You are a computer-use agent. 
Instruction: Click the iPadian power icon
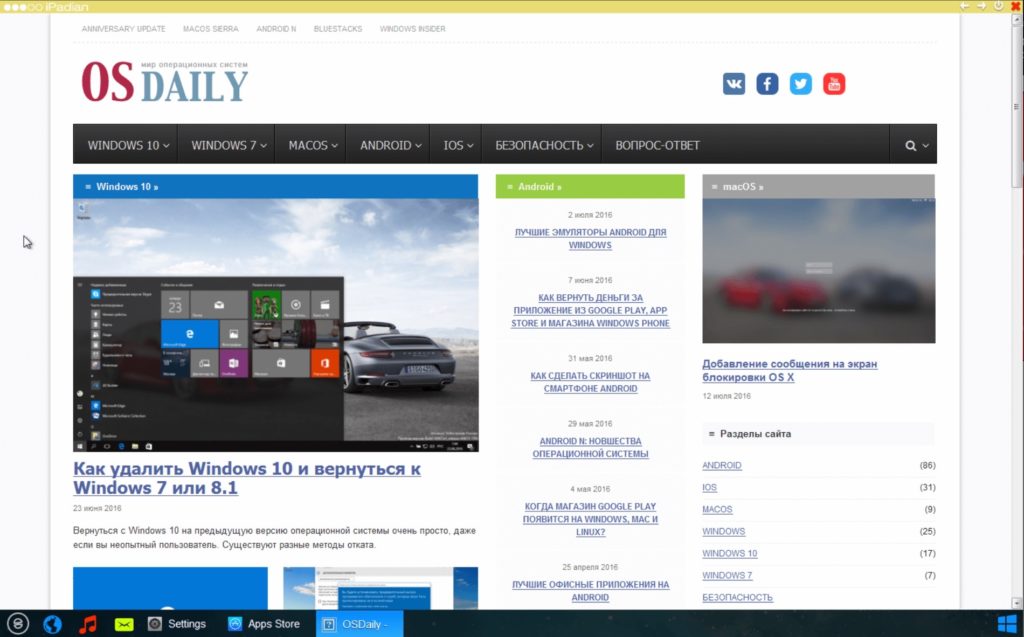[x=999, y=6]
